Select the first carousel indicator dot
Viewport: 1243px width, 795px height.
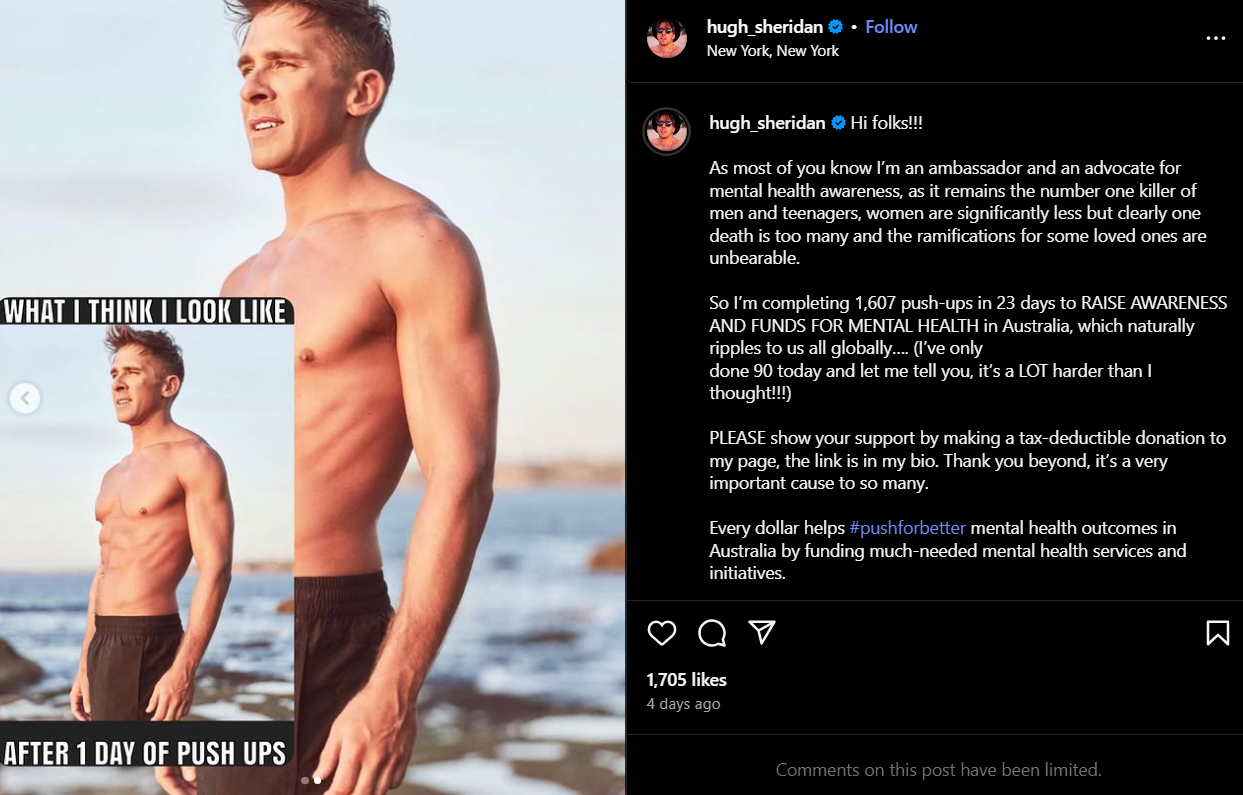pos(305,780)
